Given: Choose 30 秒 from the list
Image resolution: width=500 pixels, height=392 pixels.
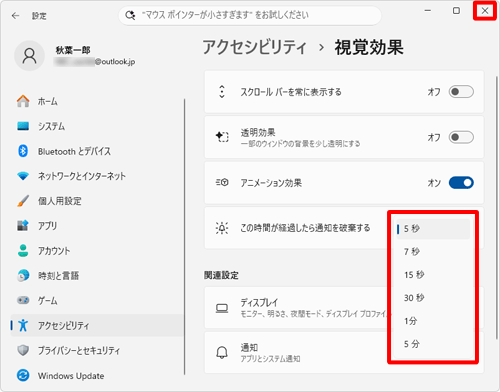Looking at the screenshot, I should [x=433, y=298].
